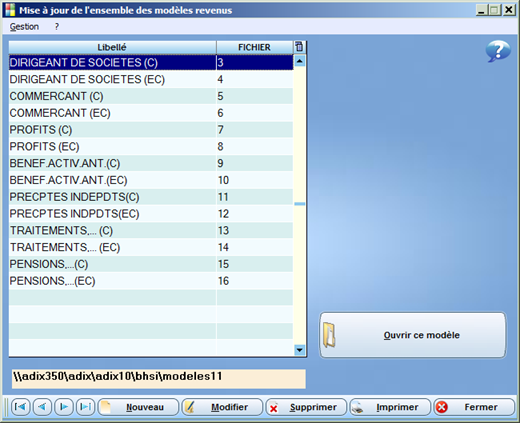Select row PRECPTES INDPDTS(EC)
Image resolution: width=520 pixels, height=423 pixels.
click(151, 214)
